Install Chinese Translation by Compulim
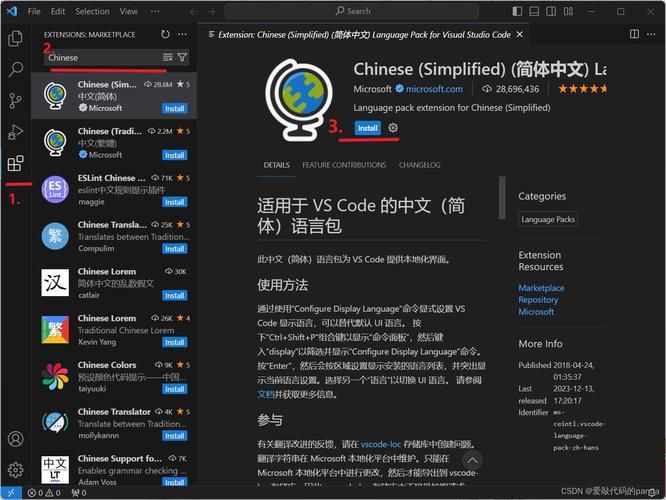The width and height of the screenshot is (666, 500). pyautogui.click(x=175, y=249)
